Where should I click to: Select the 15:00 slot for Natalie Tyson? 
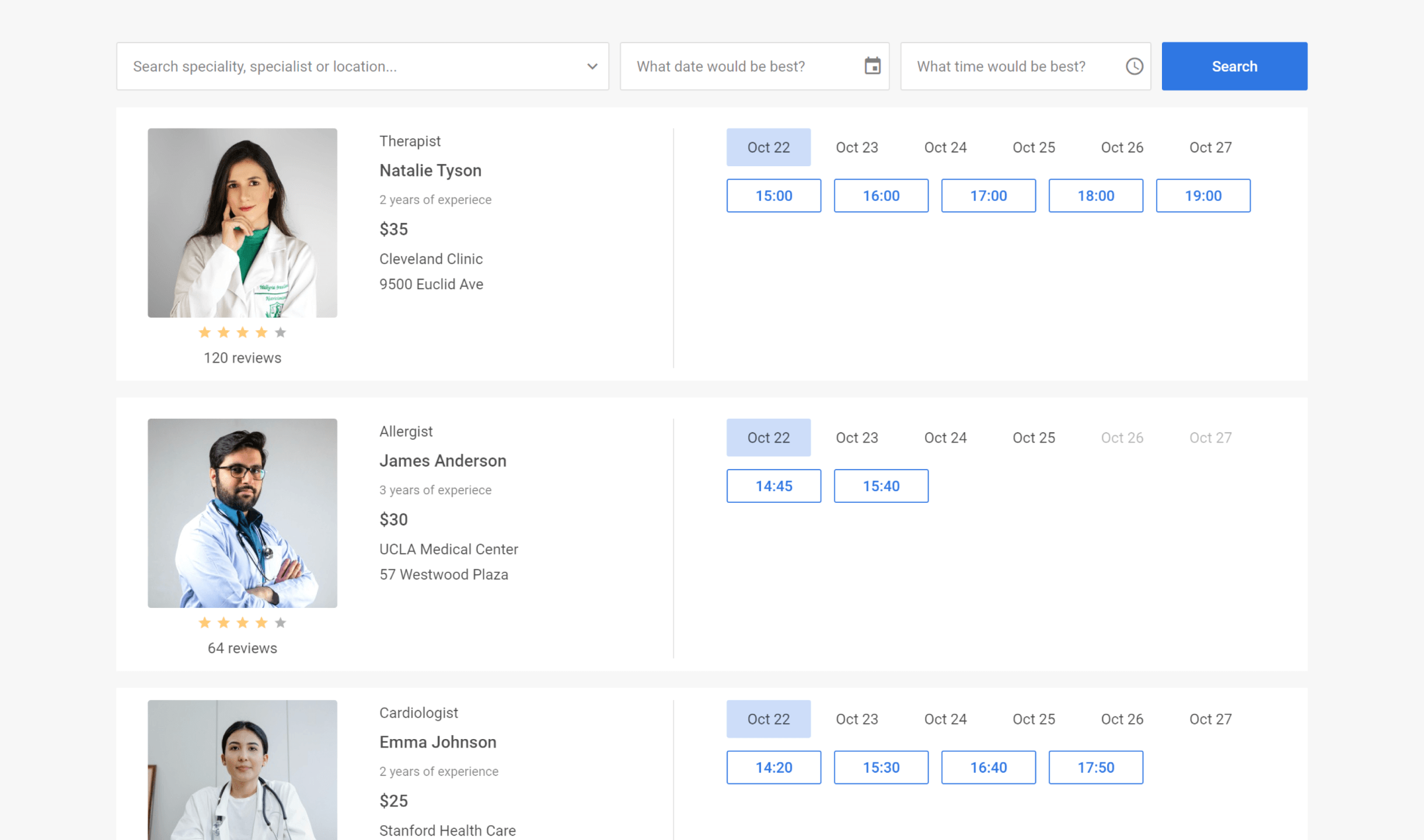click(x=773, y=195)
